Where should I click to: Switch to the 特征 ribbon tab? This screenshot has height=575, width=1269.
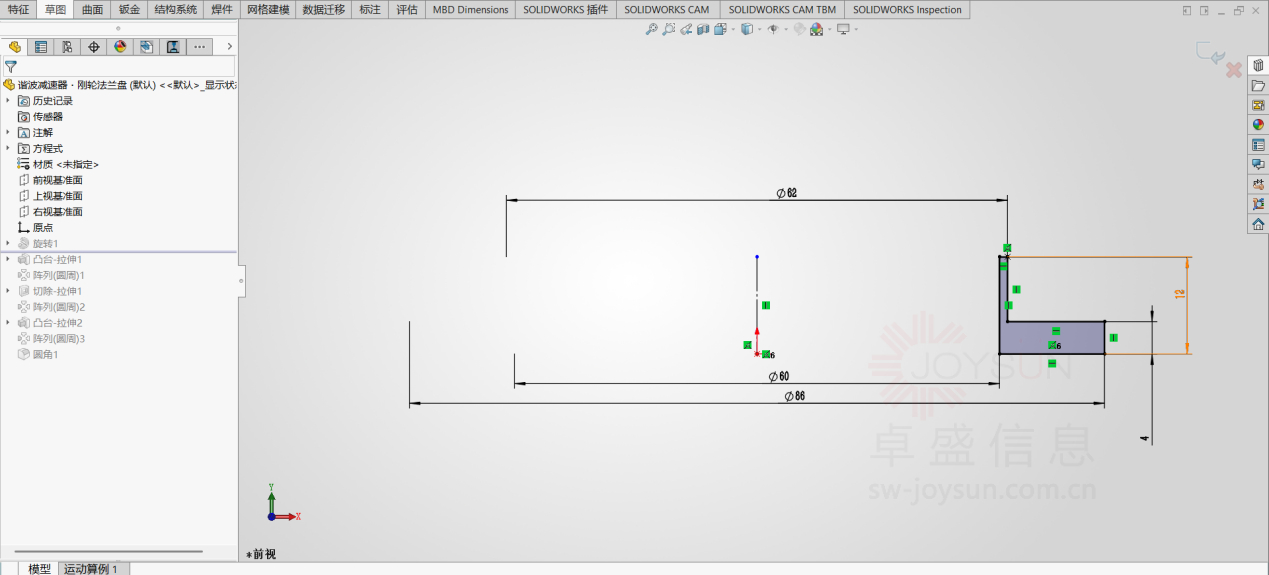point(18,10)
